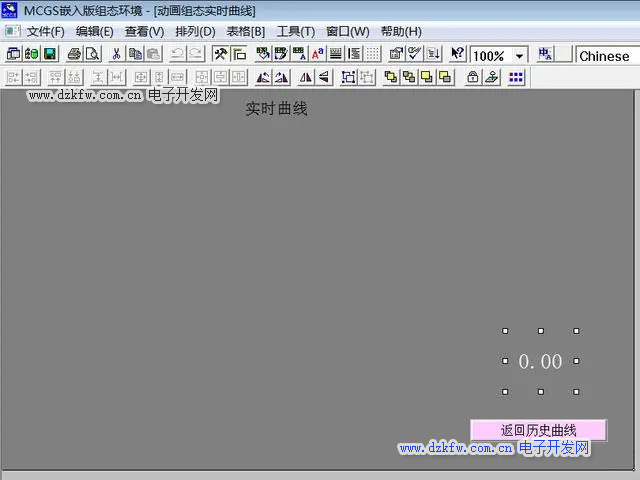This screenshot has height=480, width=640.
Task: Click the Copy toolbar icon
Action: click(x=134, y=55)
